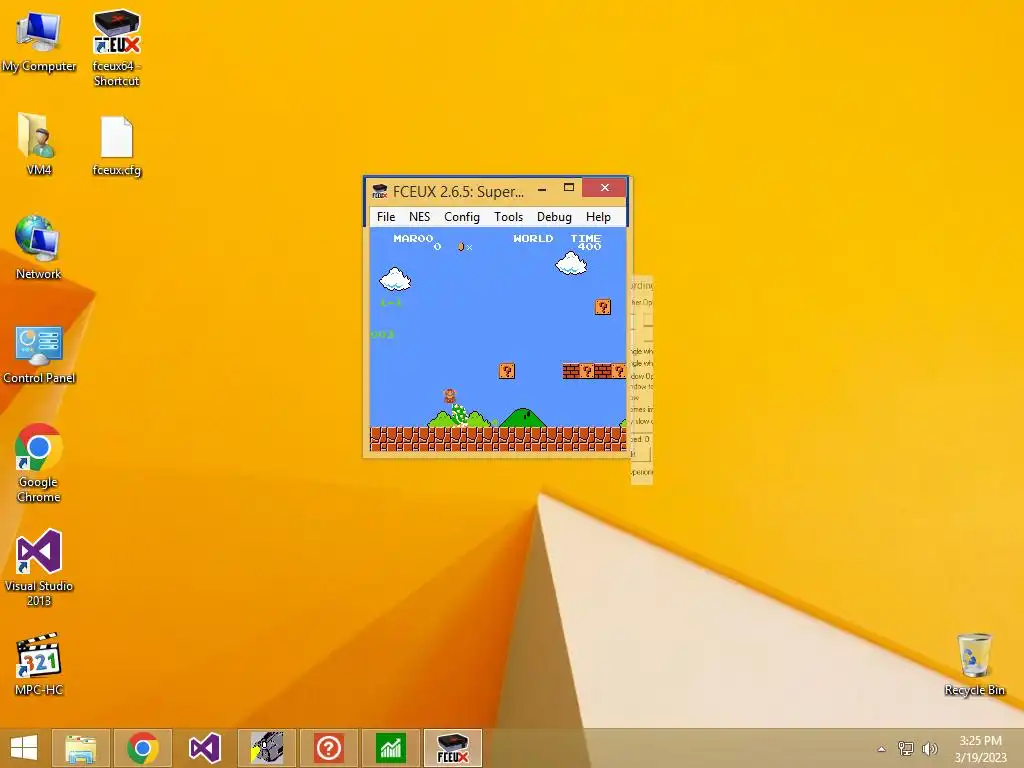Open the File menu in FCEUX
This screenshot has width=1024, height=768.
[385, 217]
